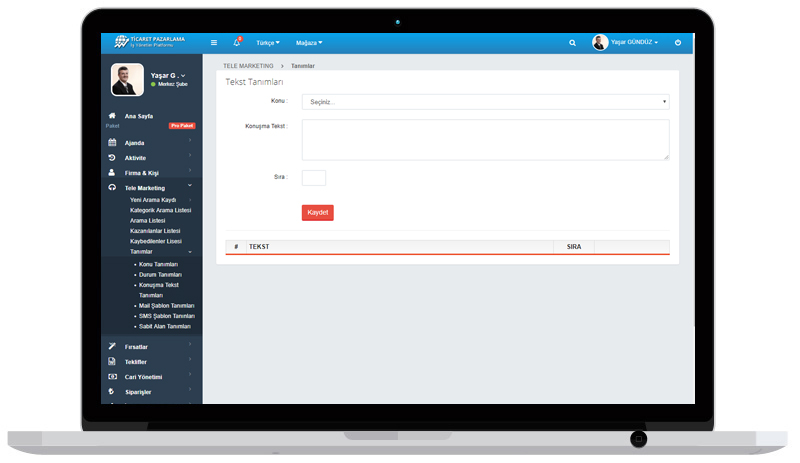Collapse the Tanımlar submenu chevron
Viewport: 800px width, 463px height.
click(190, 252)
